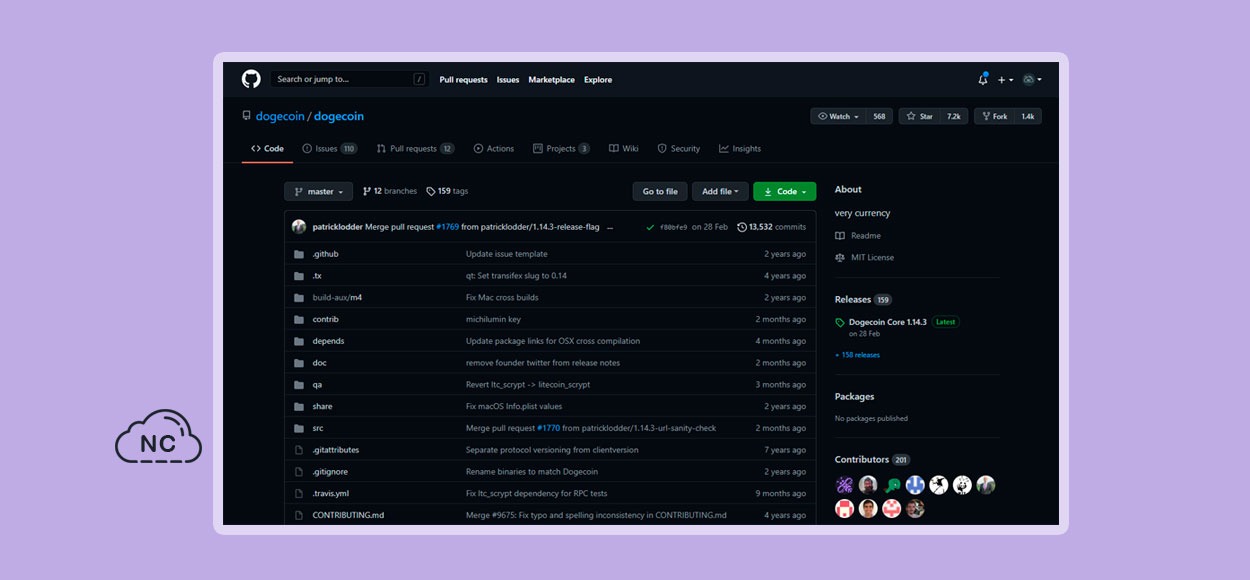This screenshot has height=580, width=1250.
Task: Click the file icon for .gitignore
Action: pos(298,472)
